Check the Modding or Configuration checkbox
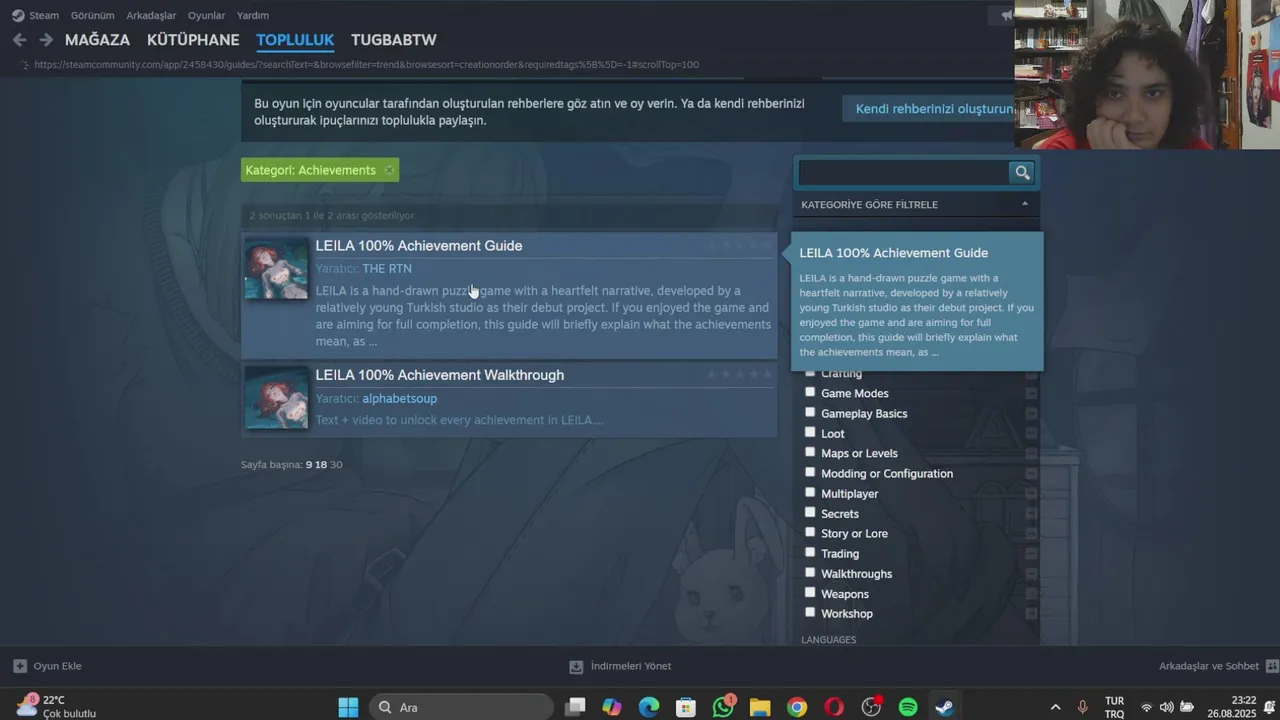Image resolution: width=1280 pixels, height=720 pixels. pos(810,472)
